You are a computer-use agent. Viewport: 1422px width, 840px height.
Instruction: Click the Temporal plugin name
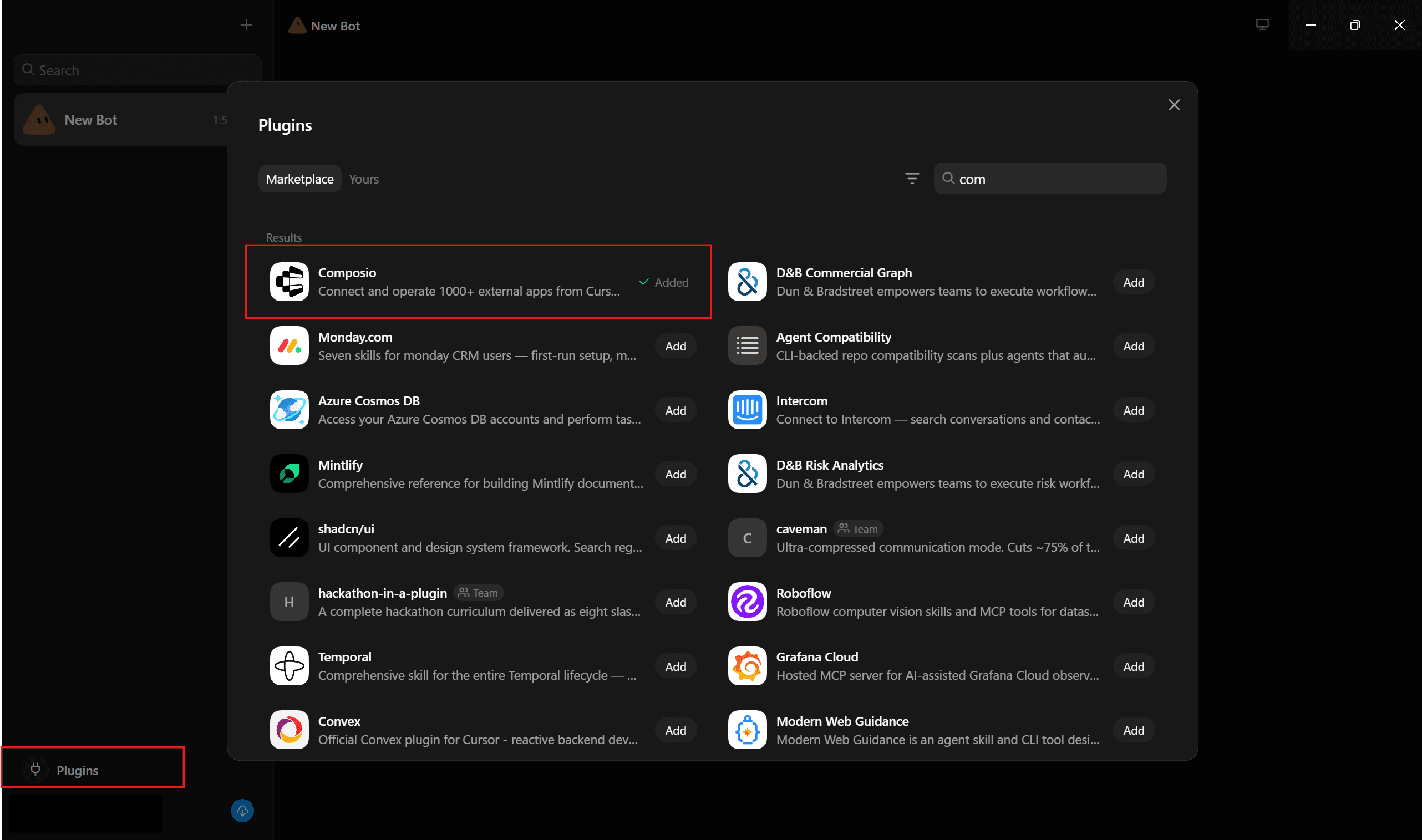pyautogui.click(x=345, y=657)
